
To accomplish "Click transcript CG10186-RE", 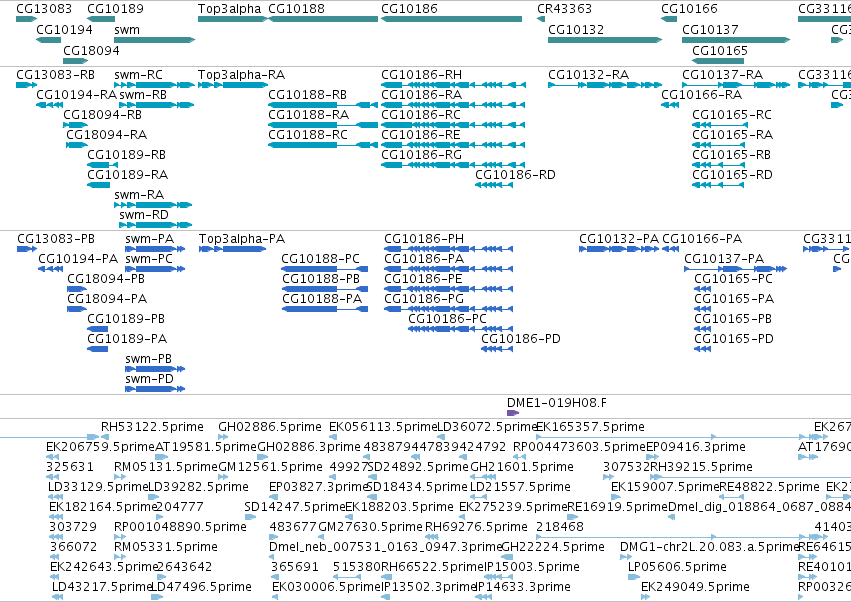I will [x=421, y=135].
